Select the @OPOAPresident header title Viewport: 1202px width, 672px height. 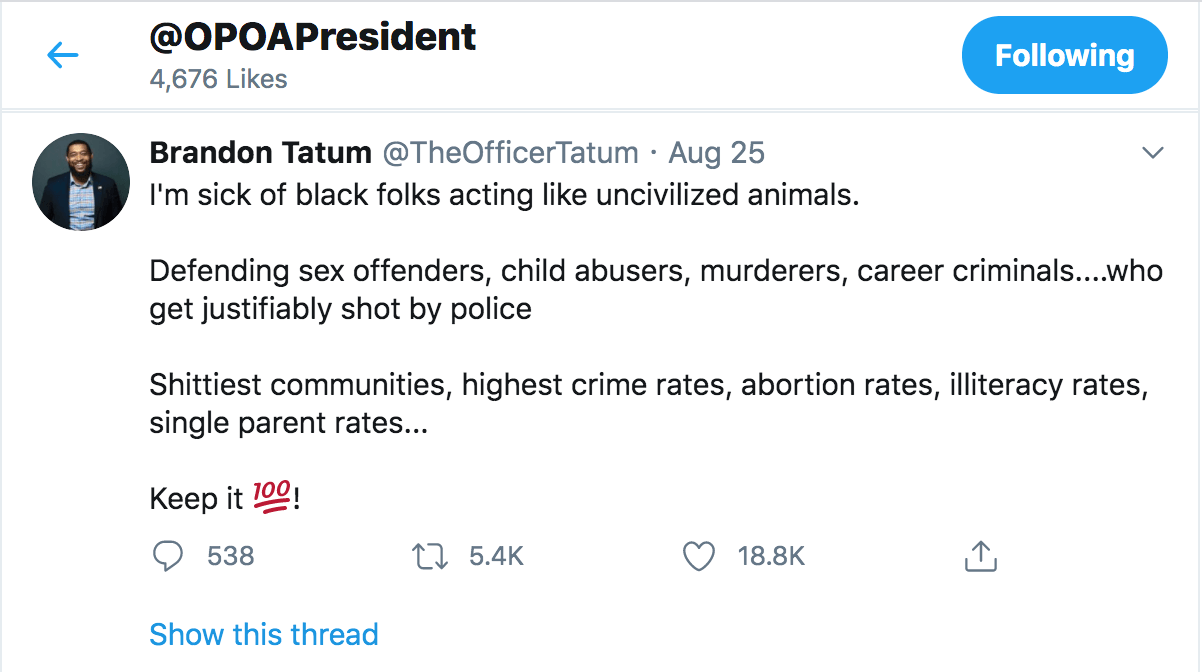coord(313,37)
